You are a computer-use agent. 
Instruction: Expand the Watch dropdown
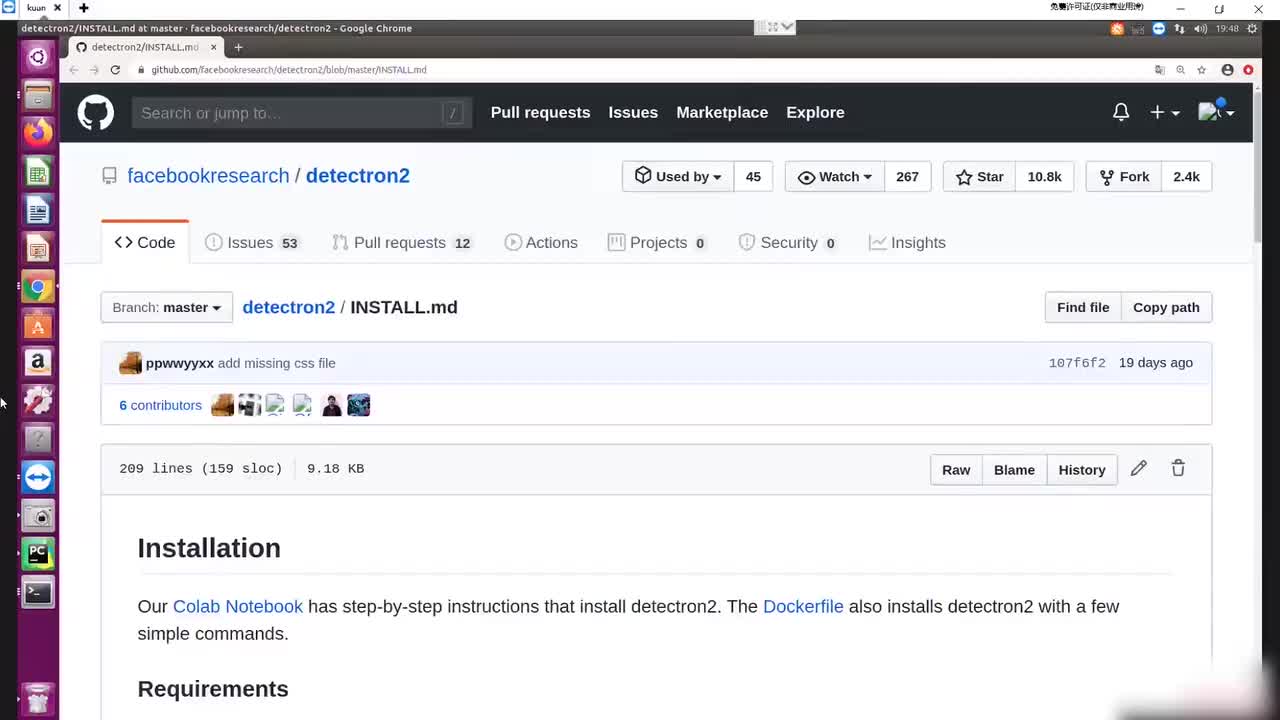coord(835,177)
